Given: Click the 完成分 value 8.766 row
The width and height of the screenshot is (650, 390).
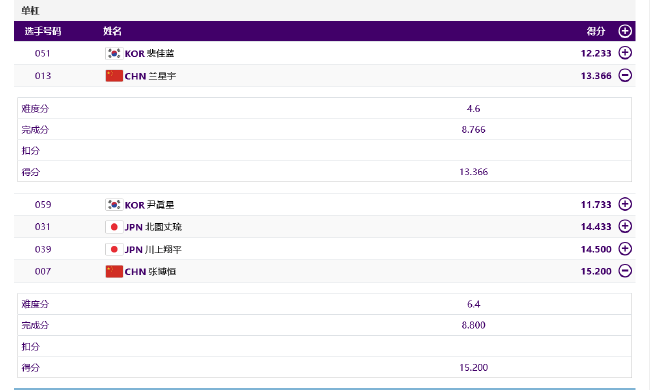Looking at the screenshot, I should click(x=325, y=129).
